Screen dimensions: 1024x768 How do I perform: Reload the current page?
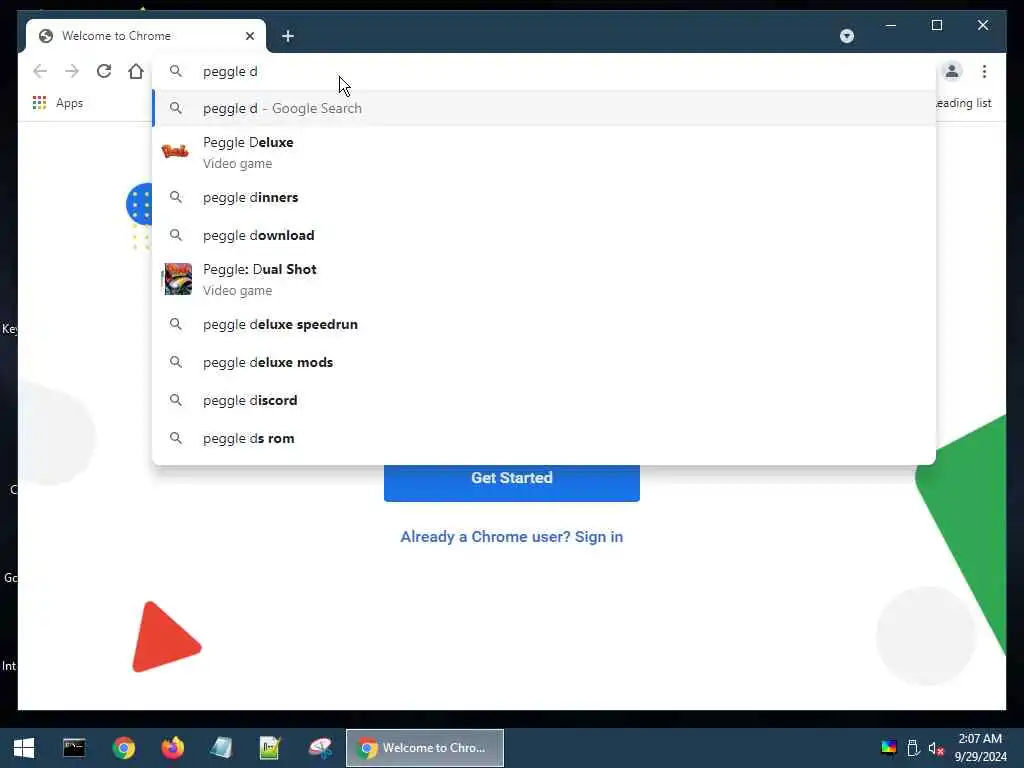[104, 71]
